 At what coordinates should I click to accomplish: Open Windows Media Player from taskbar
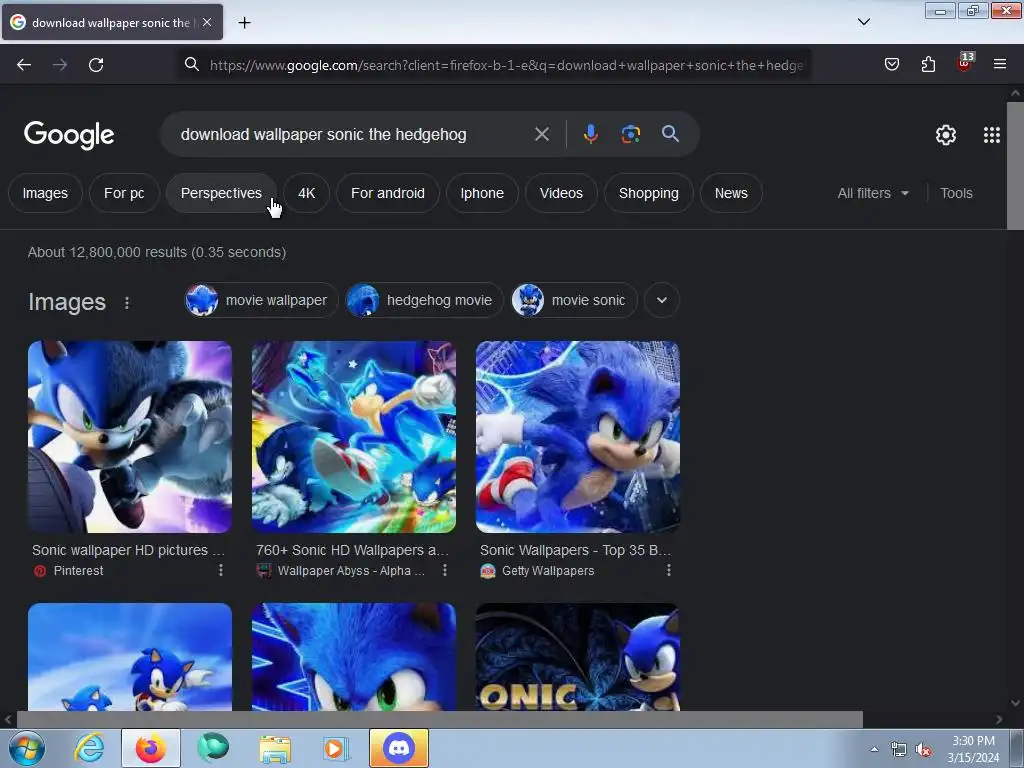coord(336,748)
